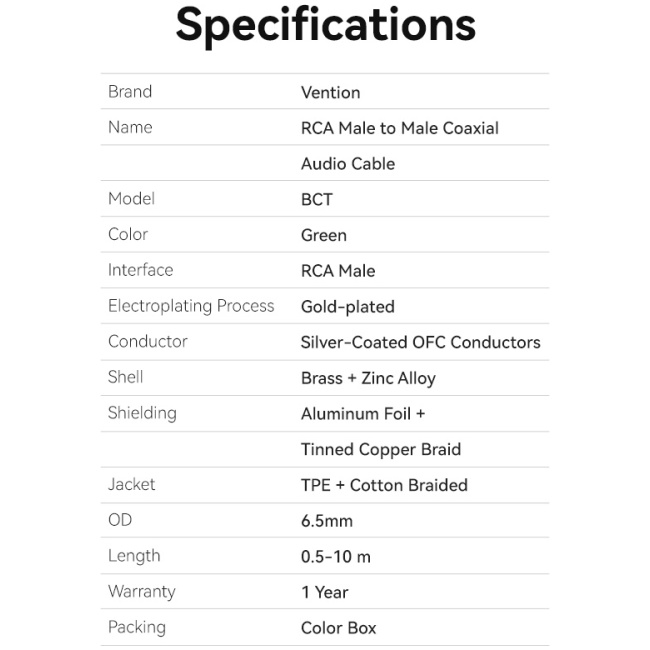Select the RCA Male to Male Coaxial text
The height and width of the screenshot is (650, 650).
[399, 128]
